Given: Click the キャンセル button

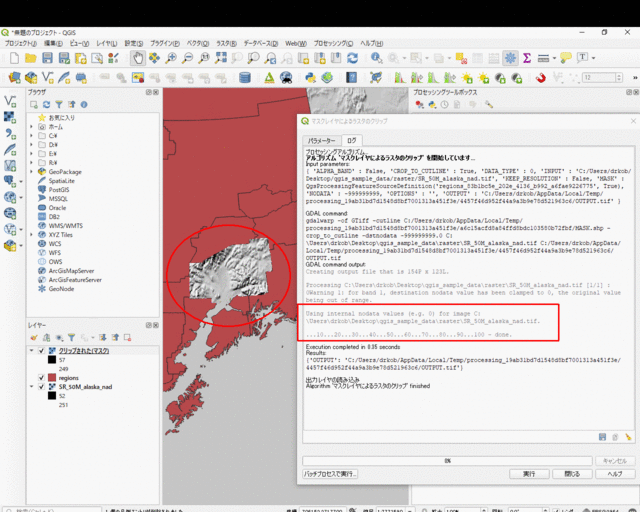Looking at the screenshot, I should click(x=615, y=461).
